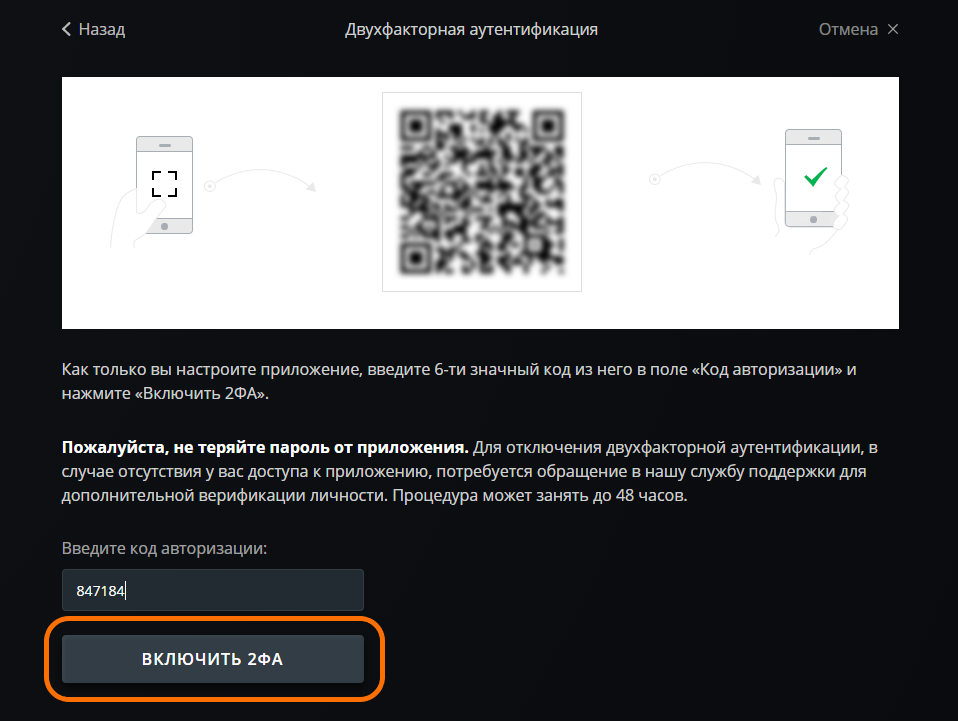Click the bold password warning sentence
The image size is (958, 721).
pyautogui.click(x=265, y=447)
